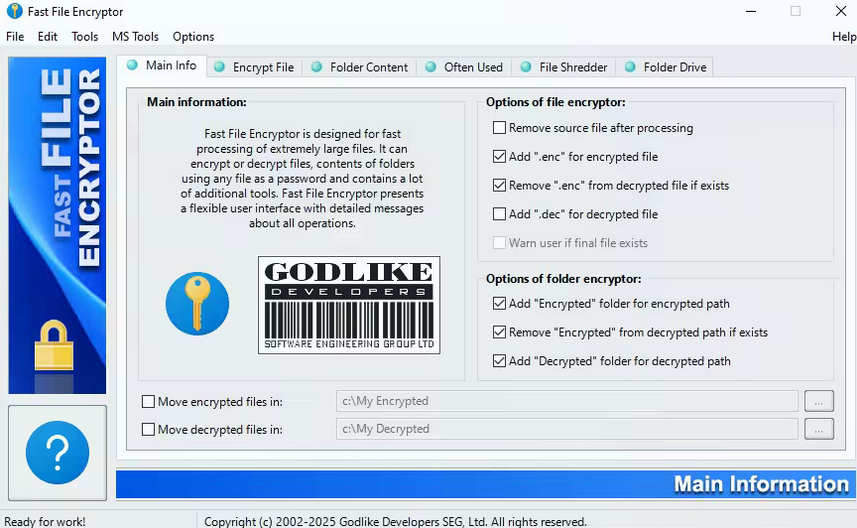The image size is (857, 528).
Task: Enable Remove source file after processing
Action: point(500,128)
